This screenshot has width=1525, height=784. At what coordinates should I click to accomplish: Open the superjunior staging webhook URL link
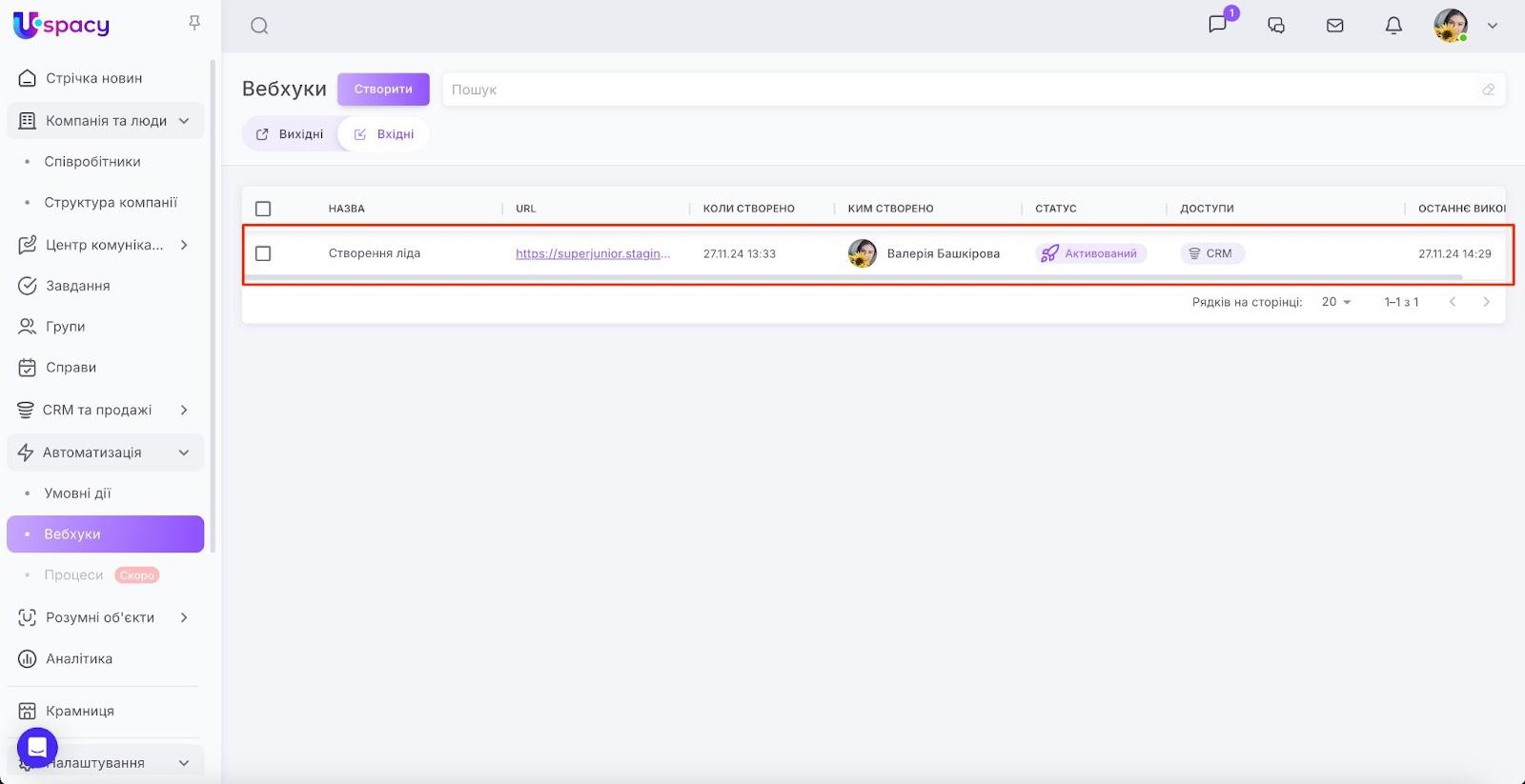click(x=592, y=253)
